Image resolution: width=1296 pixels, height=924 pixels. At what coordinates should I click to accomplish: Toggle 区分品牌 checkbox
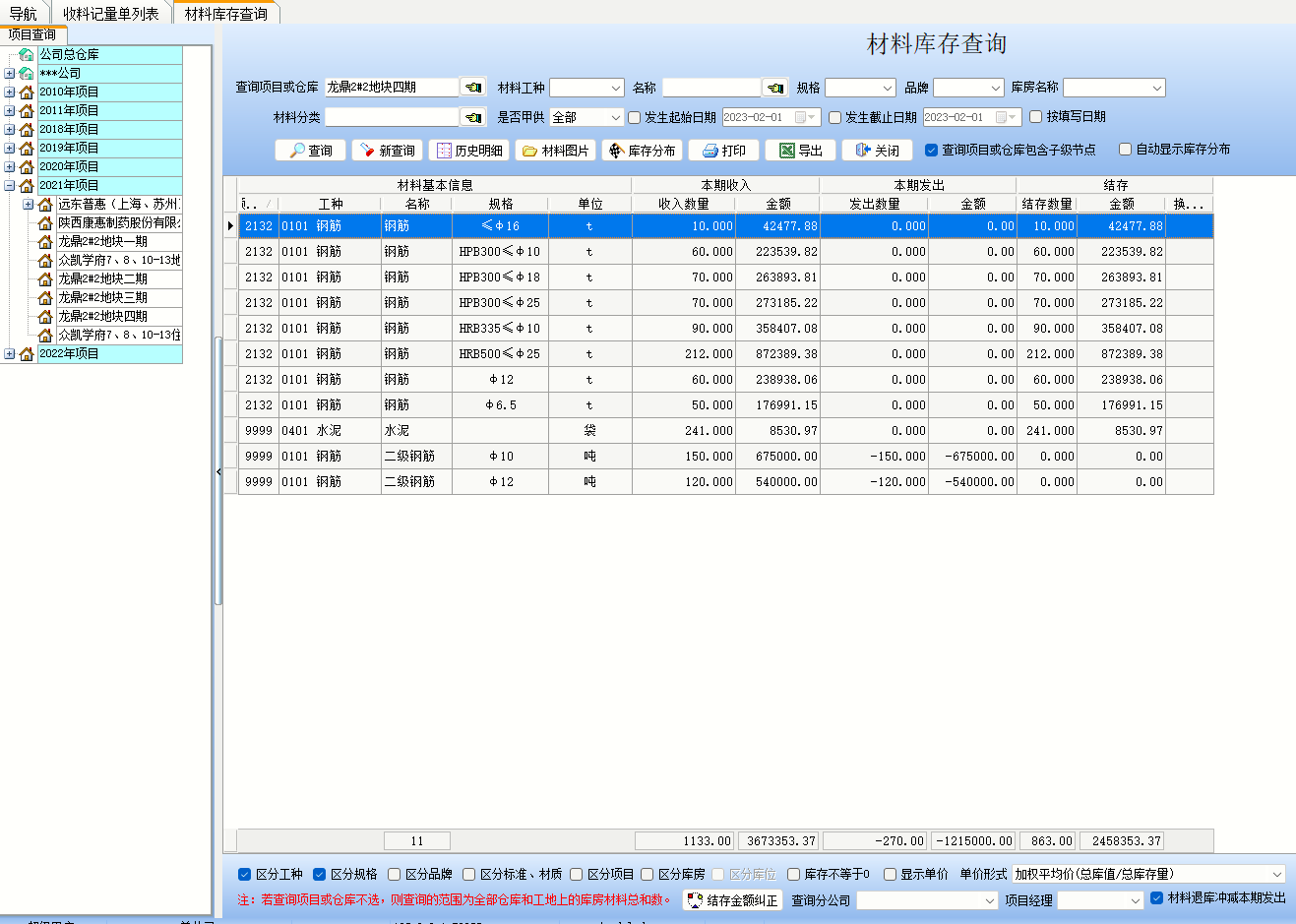coord(395,874)
